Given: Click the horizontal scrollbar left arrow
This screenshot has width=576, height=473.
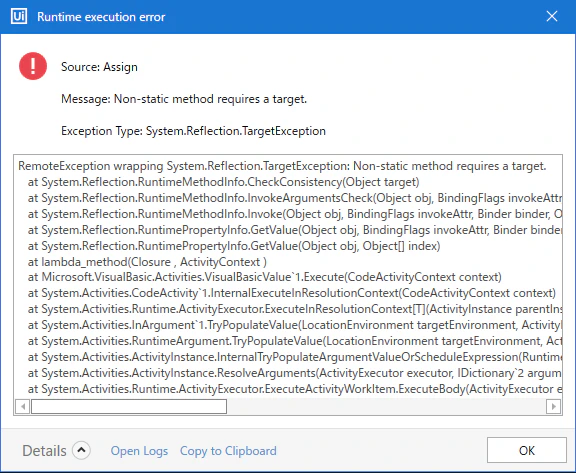Looking at the screenshot, I should pos(23,407).
